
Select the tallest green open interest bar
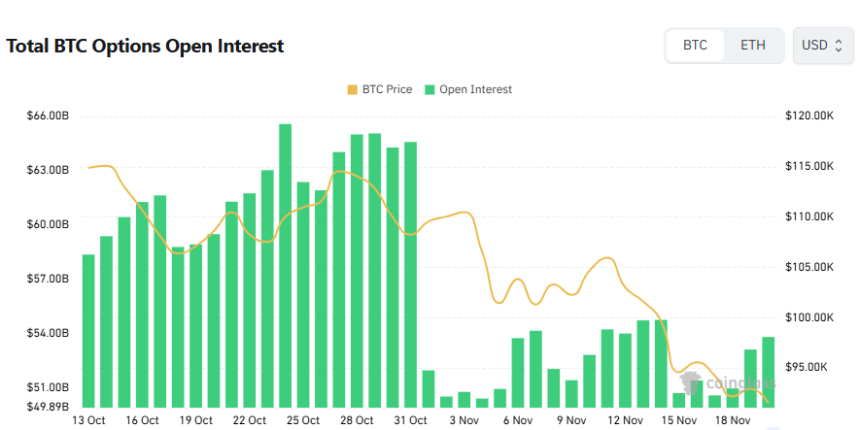point(285,265)
